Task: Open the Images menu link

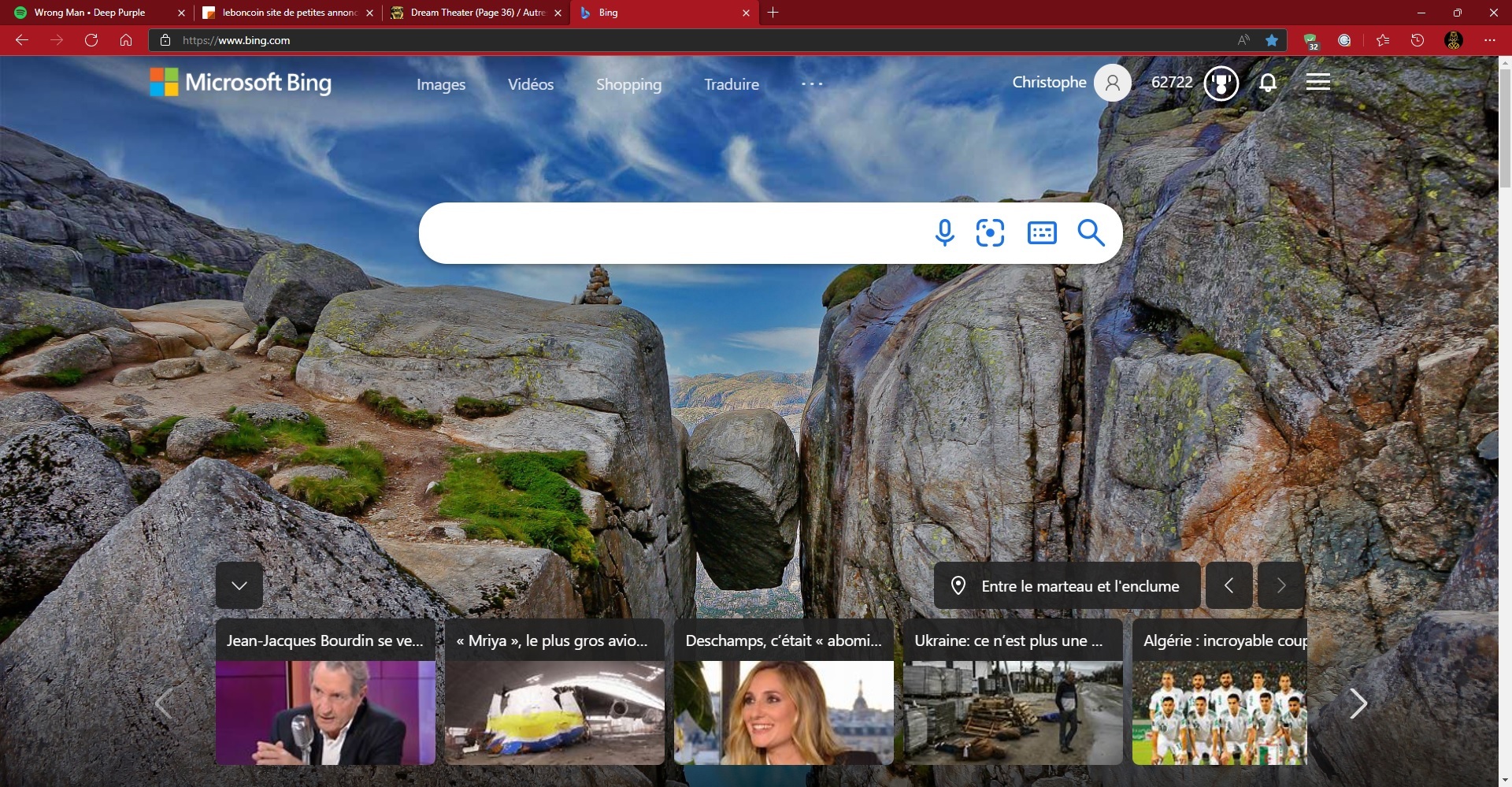Action: (441, 84)
